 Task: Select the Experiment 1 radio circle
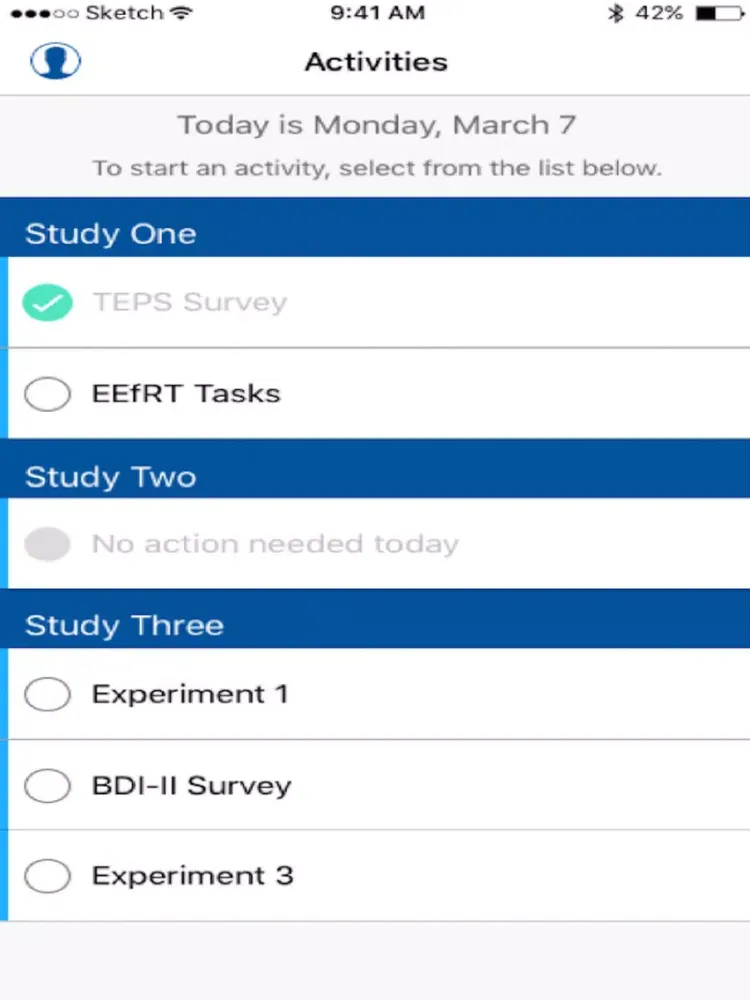47,694
